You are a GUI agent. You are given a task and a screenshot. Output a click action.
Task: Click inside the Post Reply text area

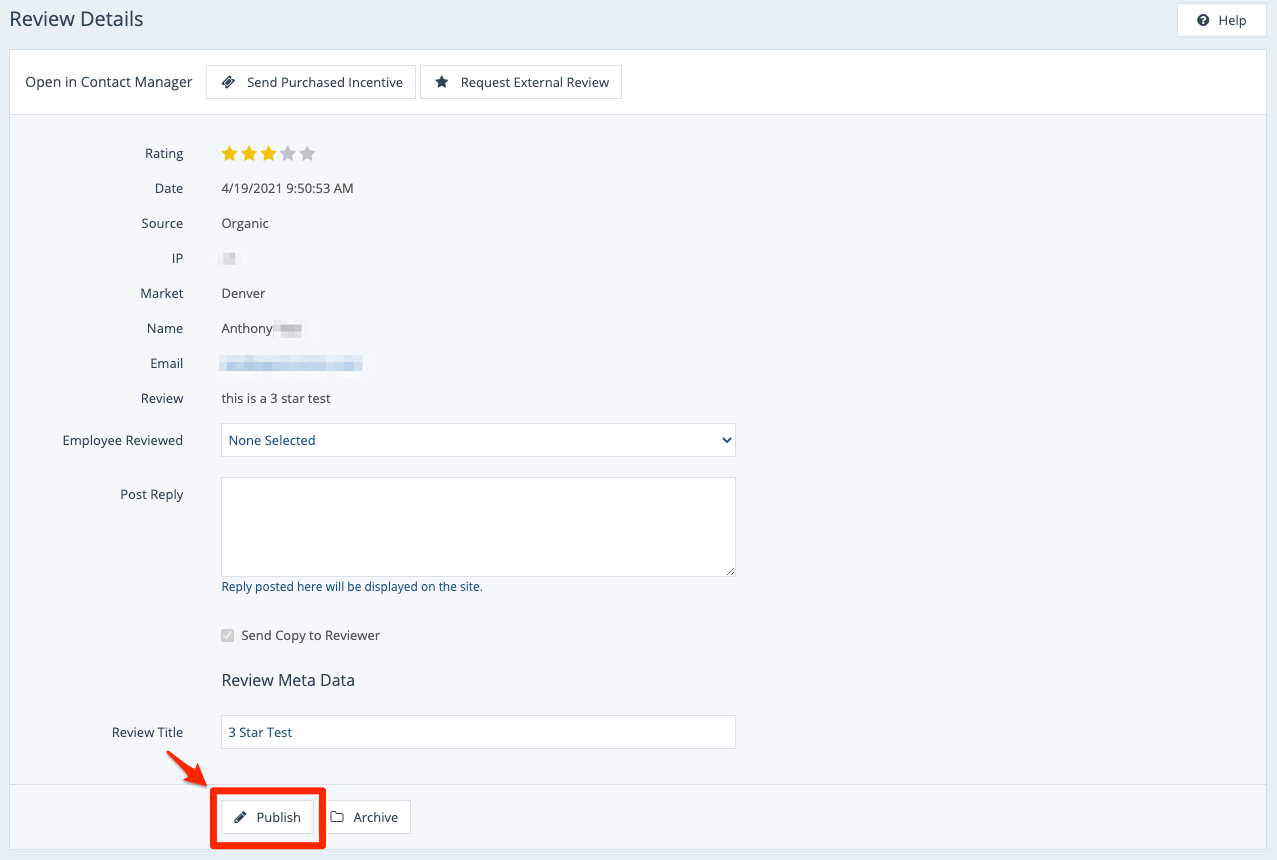pyautogui.click(x=478, y=526)
